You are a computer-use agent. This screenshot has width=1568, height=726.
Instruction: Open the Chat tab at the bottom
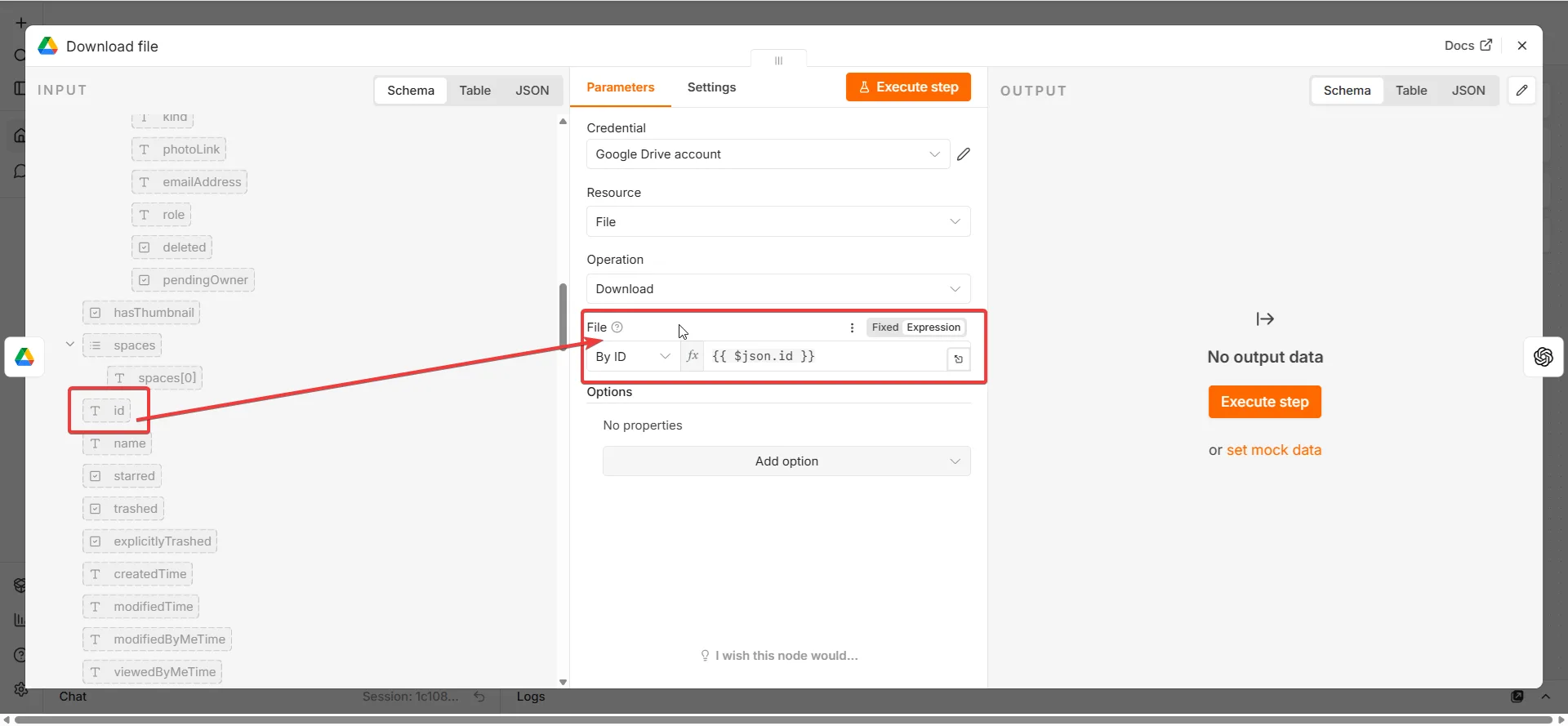point(73,697)
